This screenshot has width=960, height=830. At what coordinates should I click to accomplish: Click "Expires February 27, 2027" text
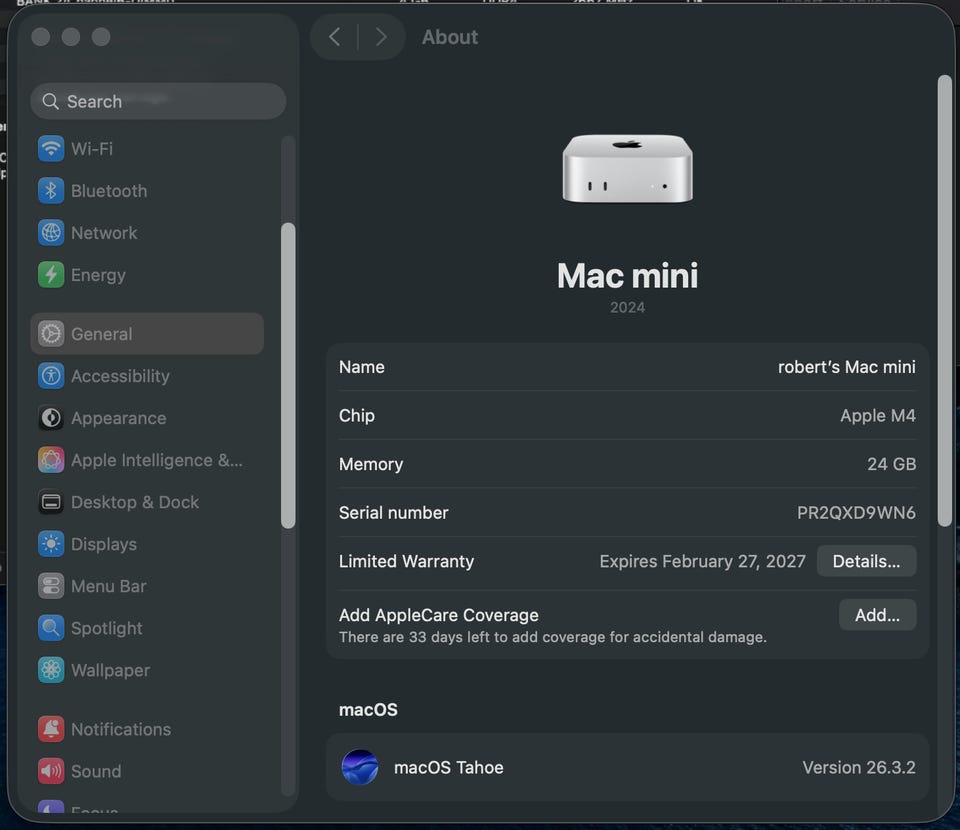click(702, 561)
